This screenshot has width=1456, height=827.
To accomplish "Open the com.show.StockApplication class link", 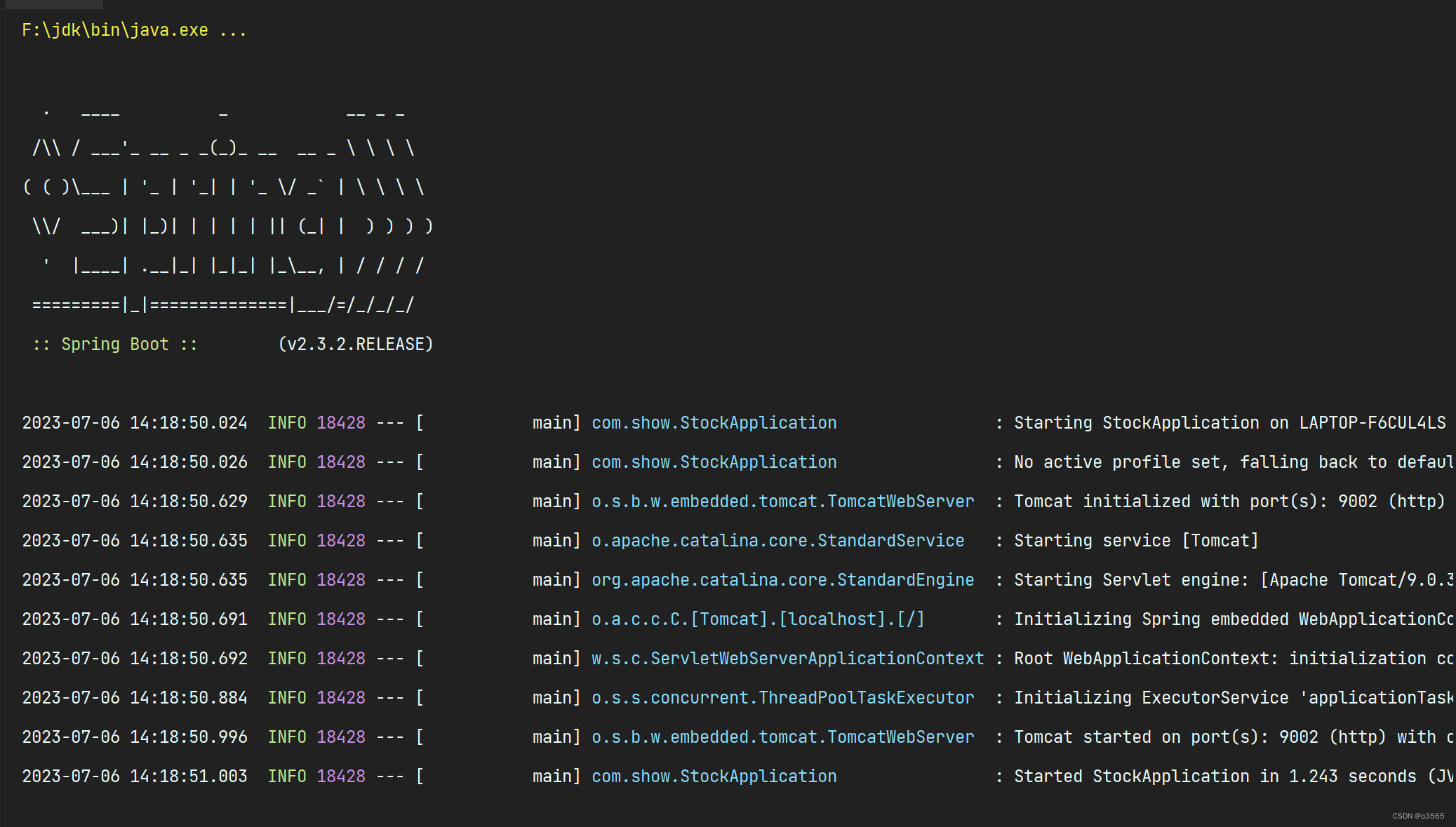I will tap(713, 422).
